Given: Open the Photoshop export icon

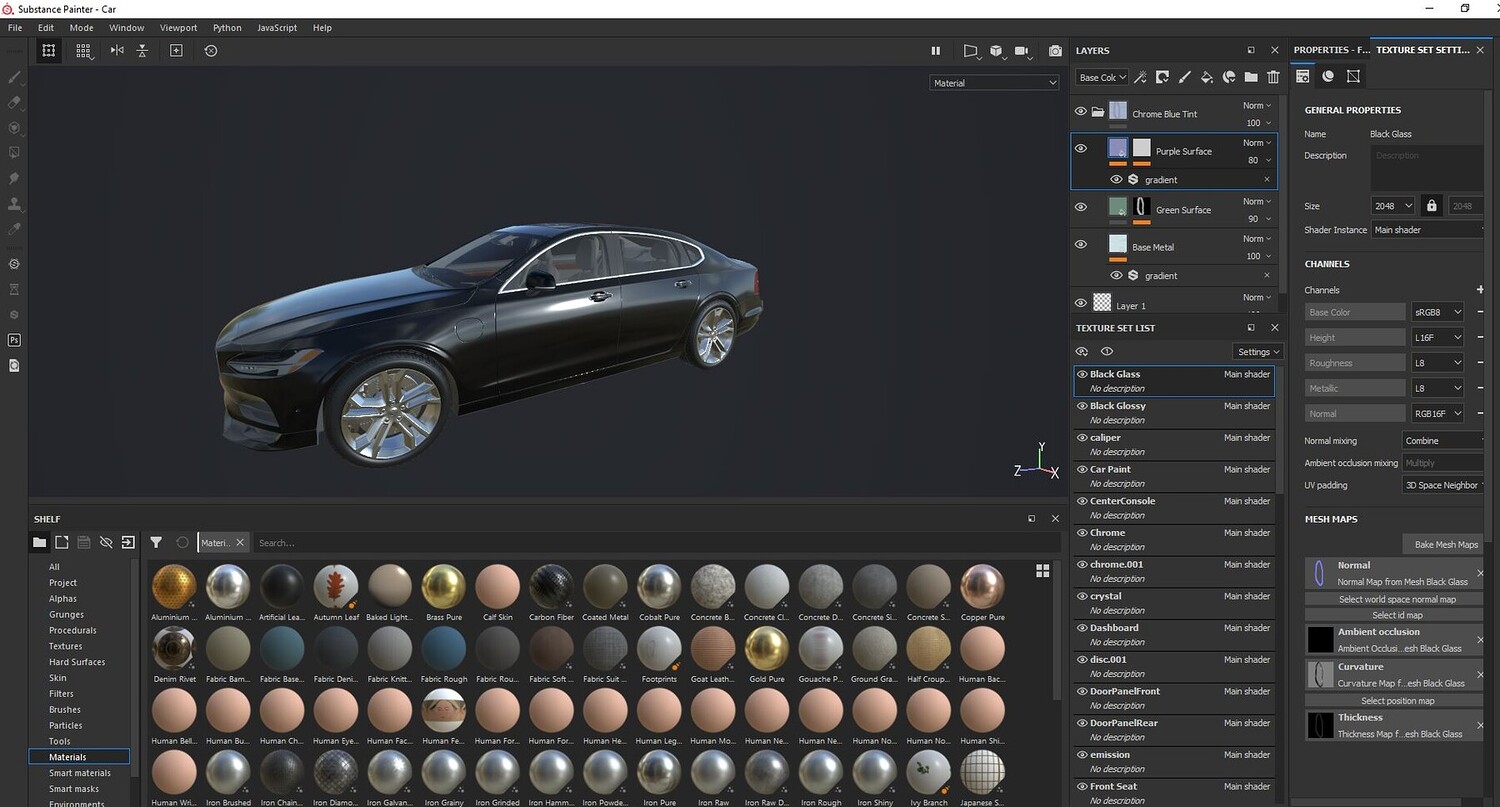Looking at the screenshot, I should click(x=14, y=340).
